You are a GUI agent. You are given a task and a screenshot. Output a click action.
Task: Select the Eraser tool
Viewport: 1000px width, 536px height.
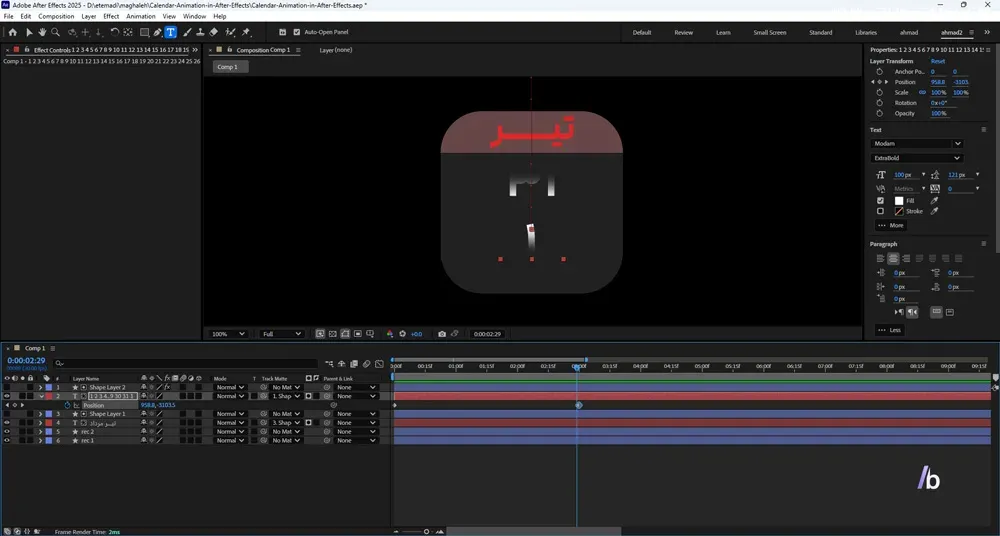point(214,32)
